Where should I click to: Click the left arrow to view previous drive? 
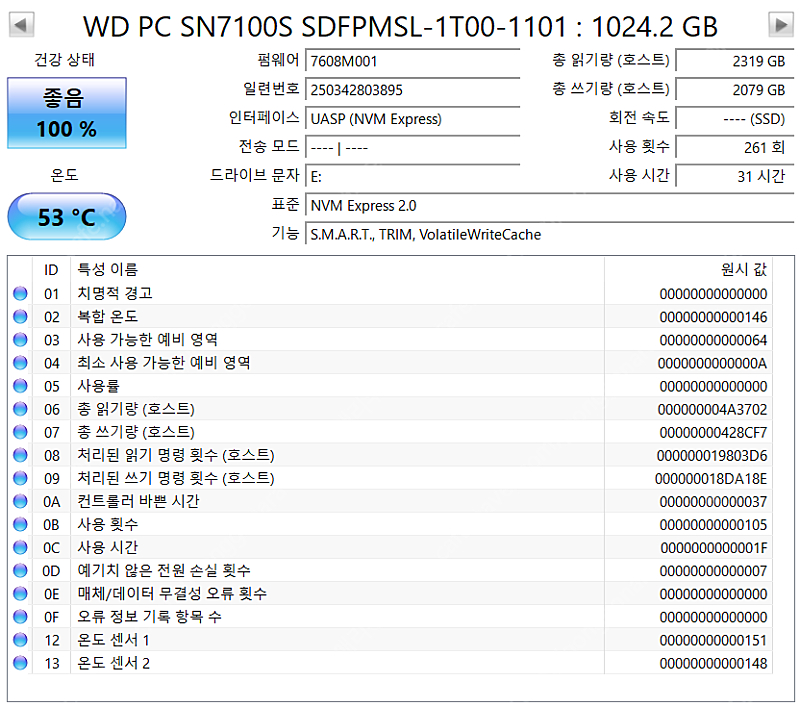click(20, 26)
